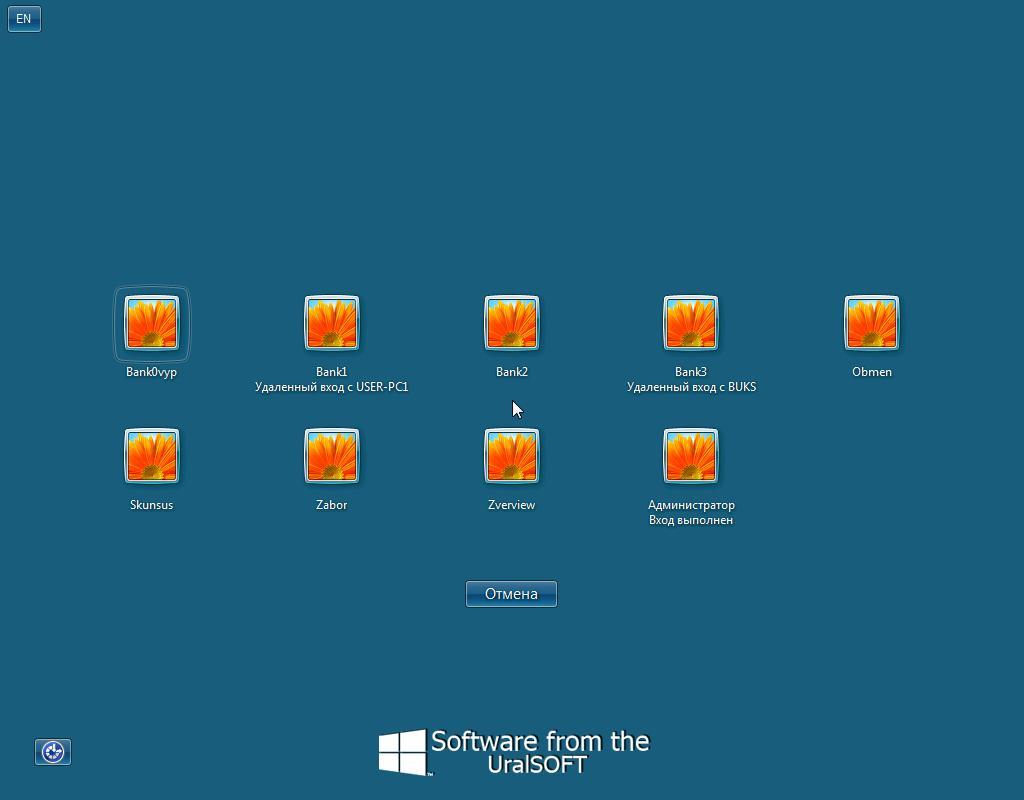
Task: Click the Отмена cancel button
Action: [x=511, y=594]
